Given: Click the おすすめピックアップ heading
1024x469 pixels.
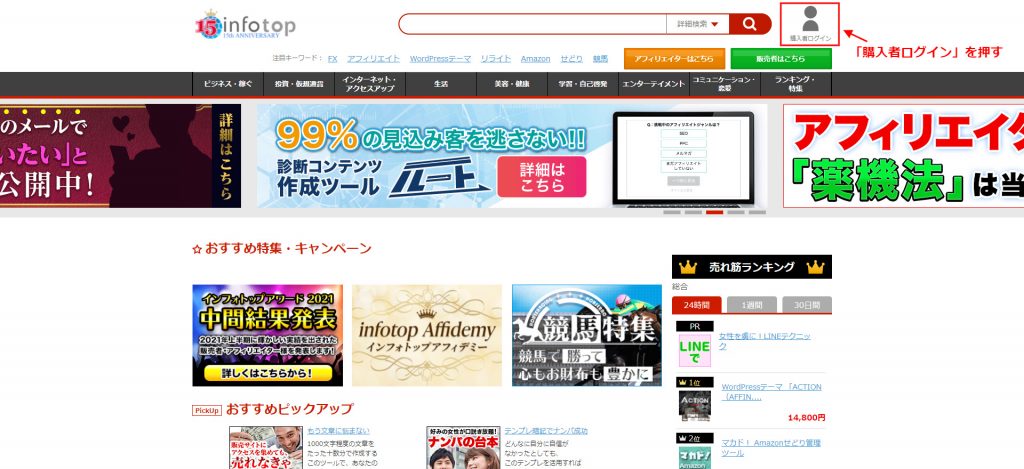Looking at the screenshot, I should pos(289,410).
